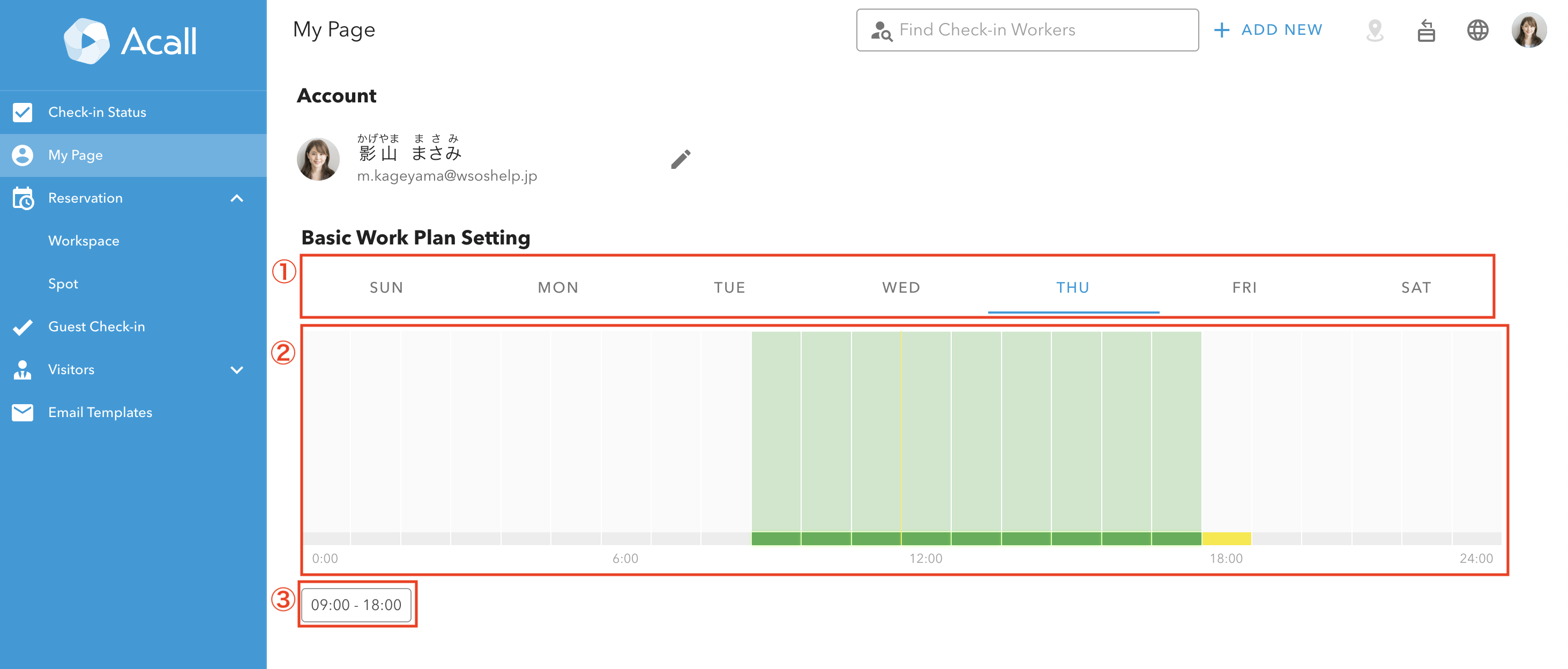Click the seat reservation icon in header
1568x669 pixels.
tap(1425, 30)
